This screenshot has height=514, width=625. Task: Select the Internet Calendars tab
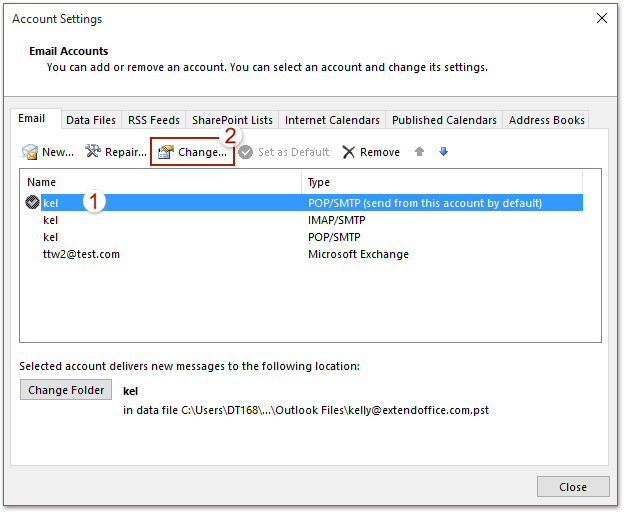point(332,120)
